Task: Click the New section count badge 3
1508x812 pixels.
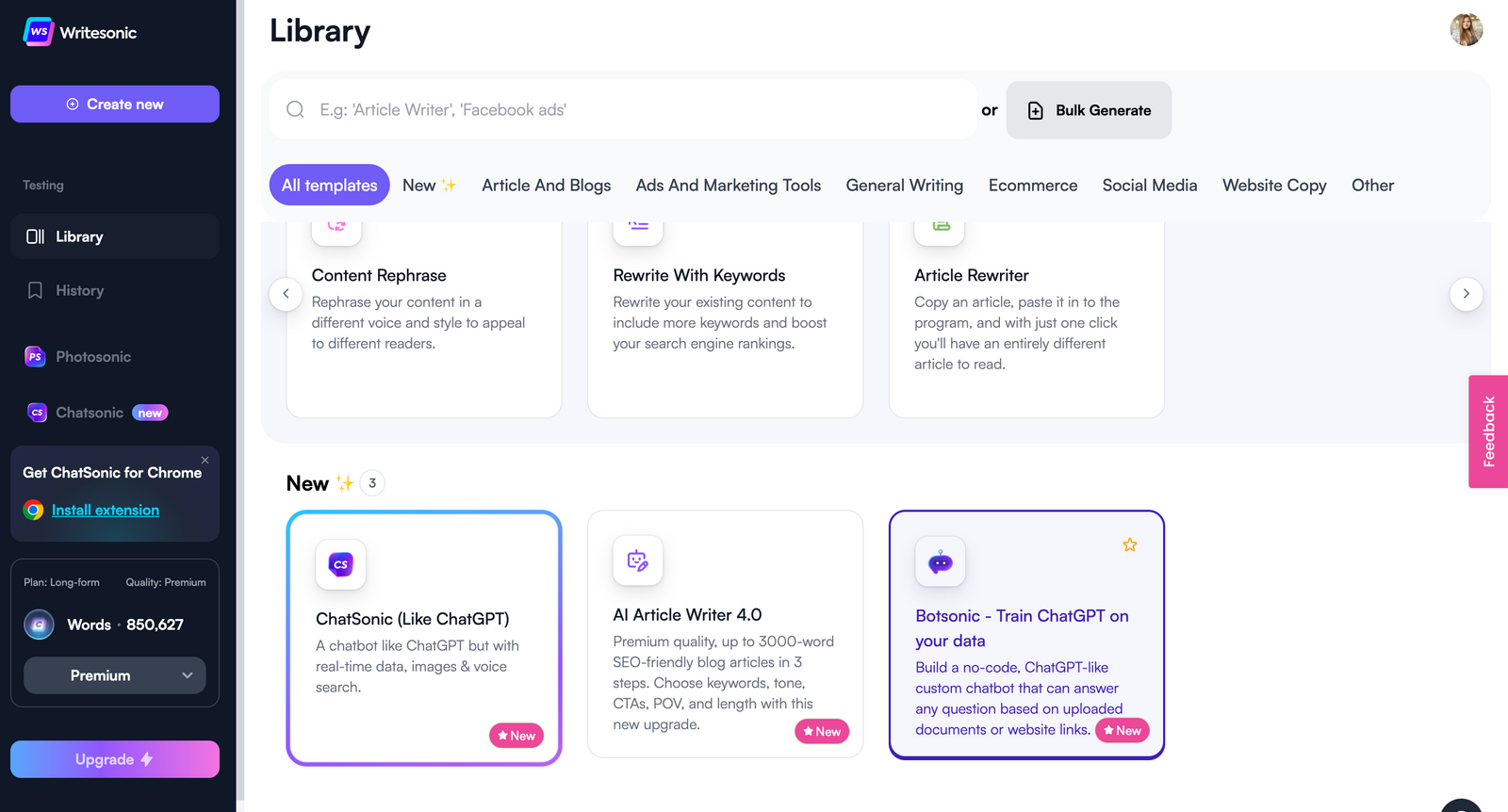Action: tap(372, 483)
